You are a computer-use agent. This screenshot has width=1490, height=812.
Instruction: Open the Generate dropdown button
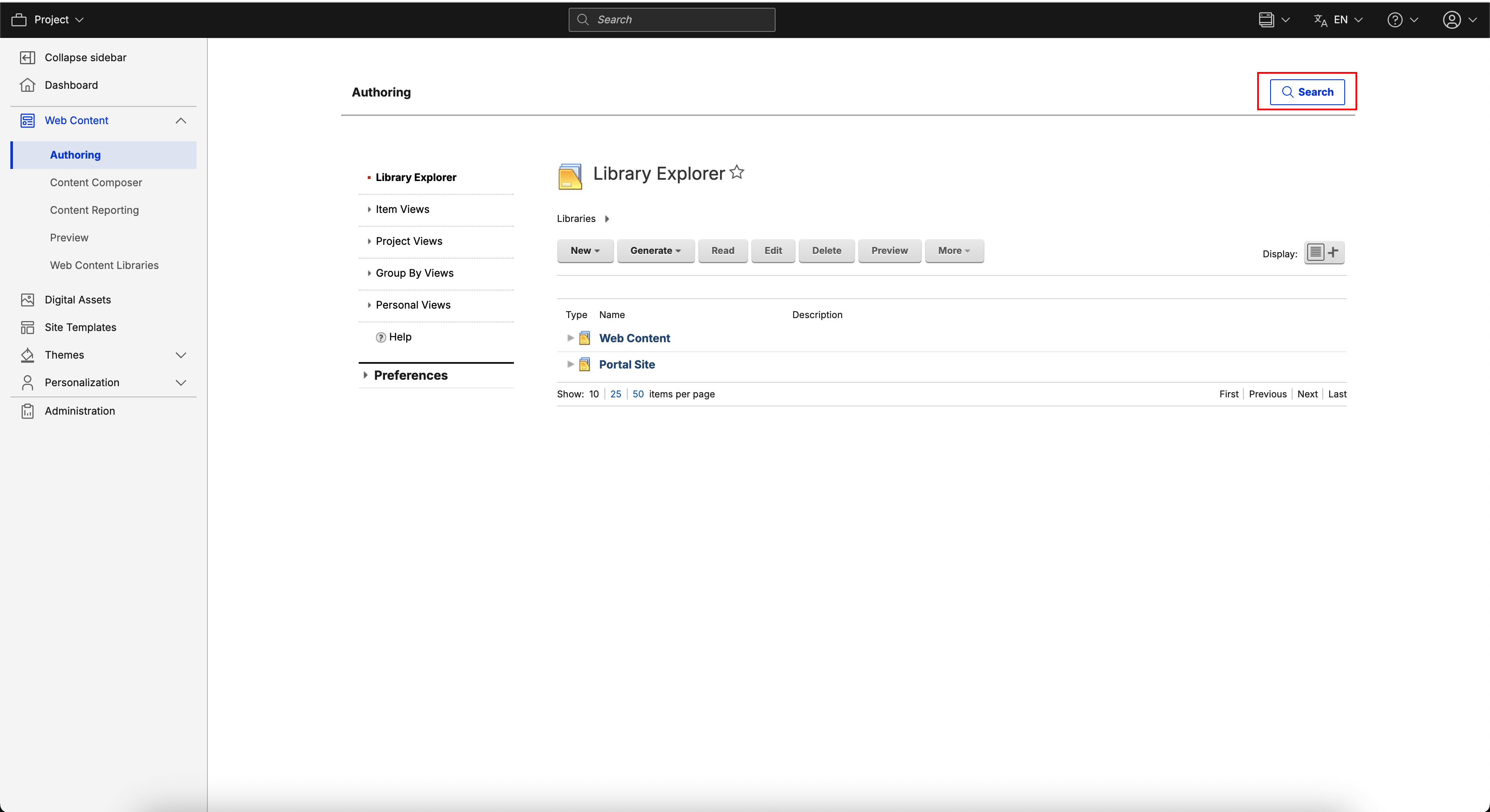pyautogui.click(x=655, y=250)
